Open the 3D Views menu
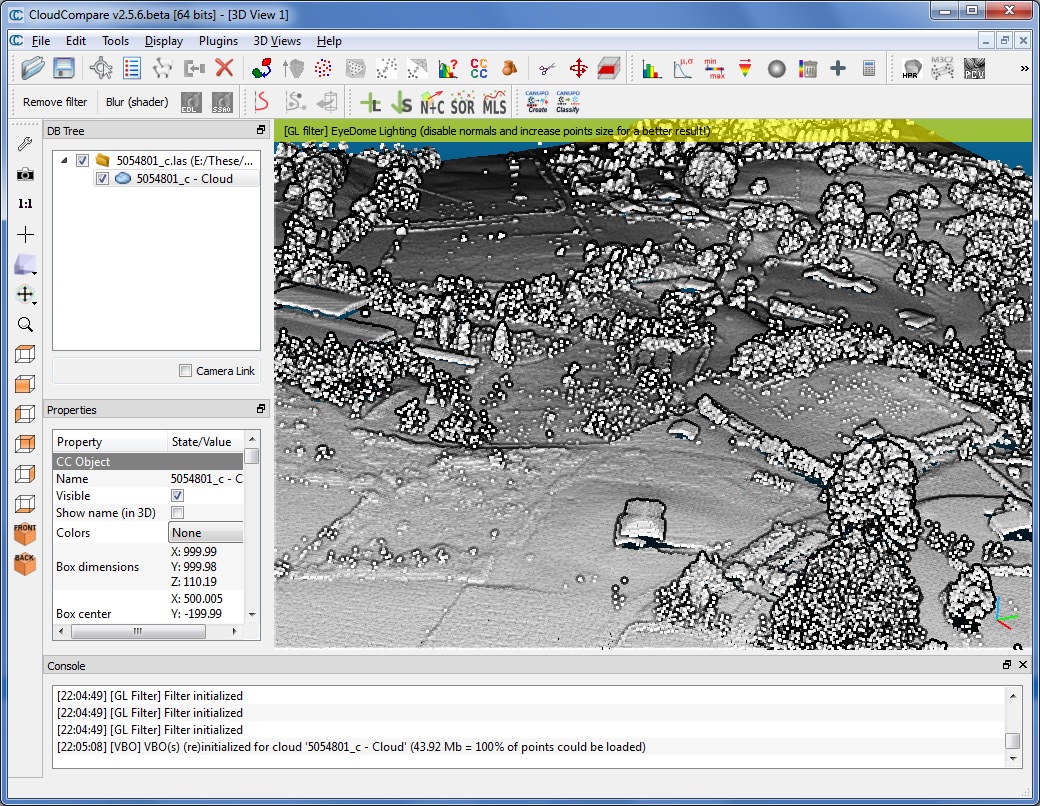Screen dimensions: 1040x806 (276, 41)
